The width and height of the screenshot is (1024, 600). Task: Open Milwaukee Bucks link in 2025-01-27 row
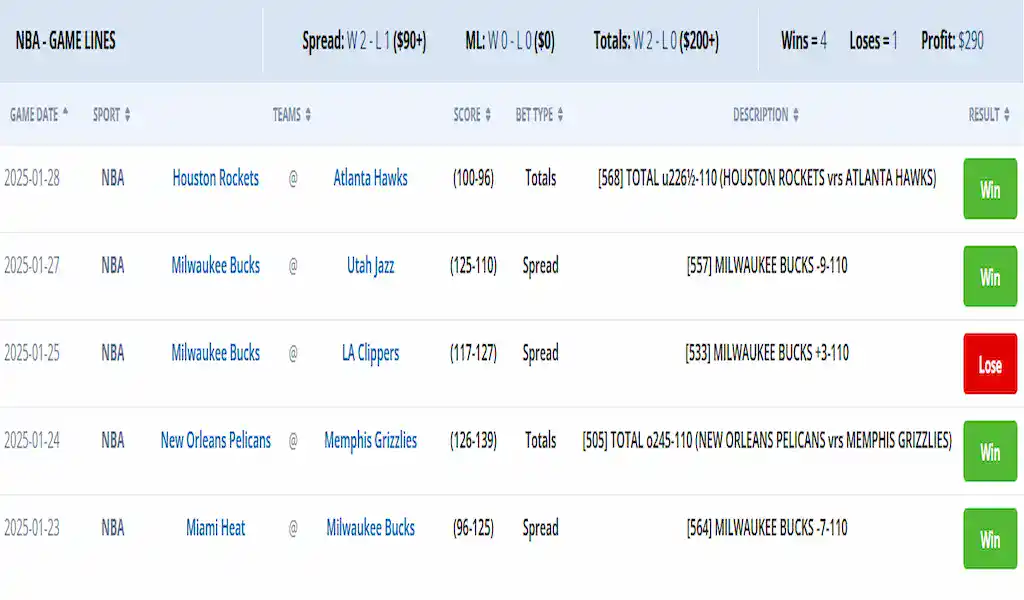point(216,265)
